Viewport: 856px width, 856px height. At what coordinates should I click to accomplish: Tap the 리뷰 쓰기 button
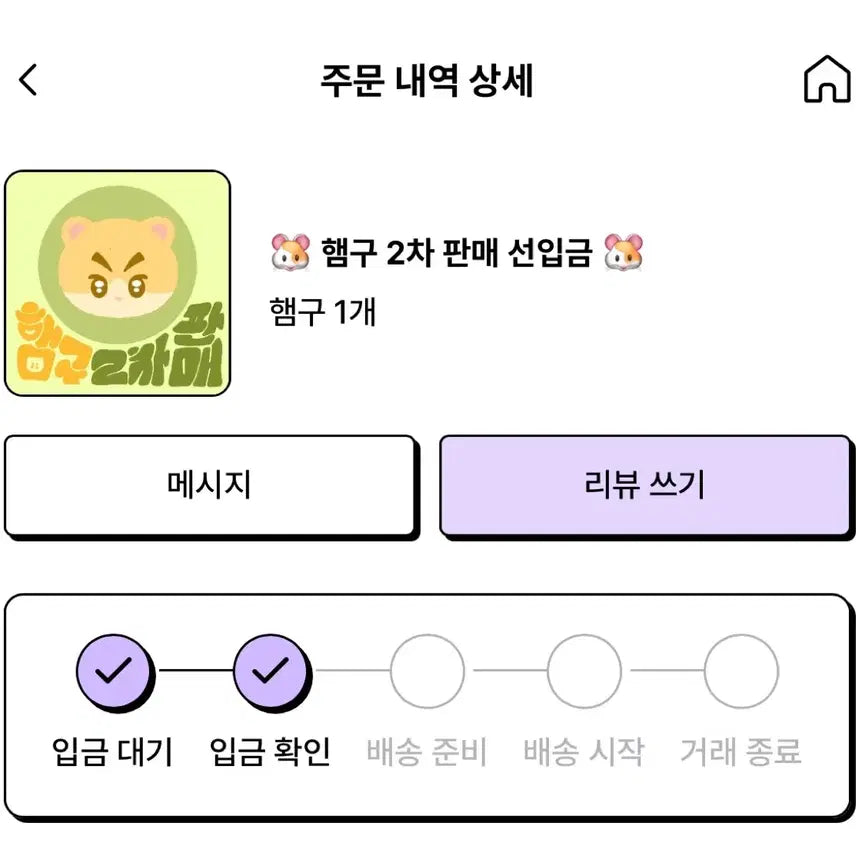click(x=645, y=485)
